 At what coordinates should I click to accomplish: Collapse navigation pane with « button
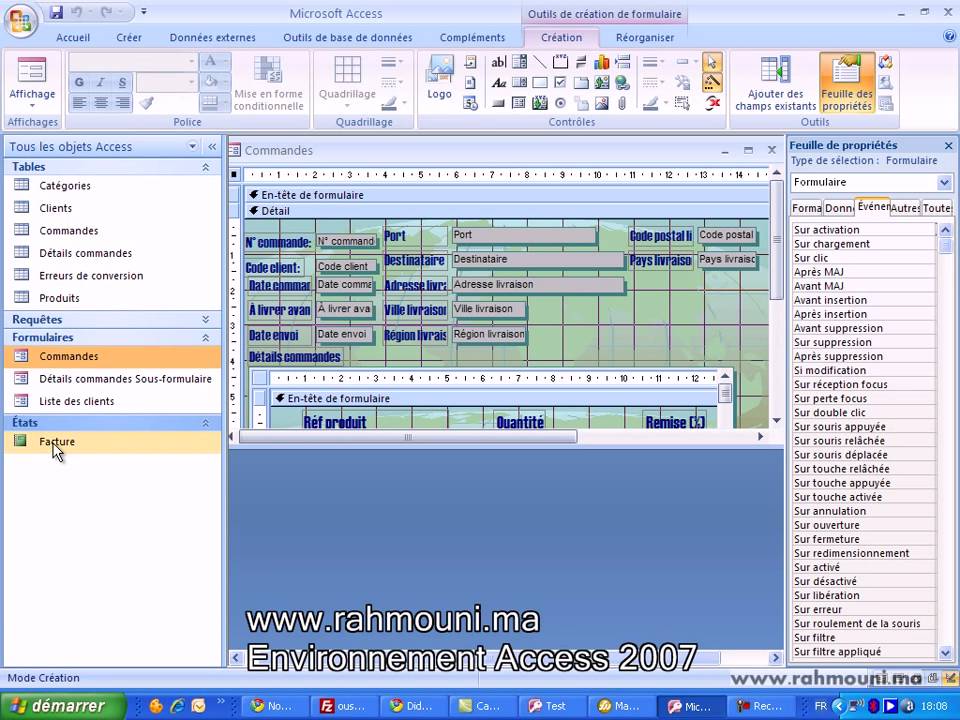click(x=212, y=146)
